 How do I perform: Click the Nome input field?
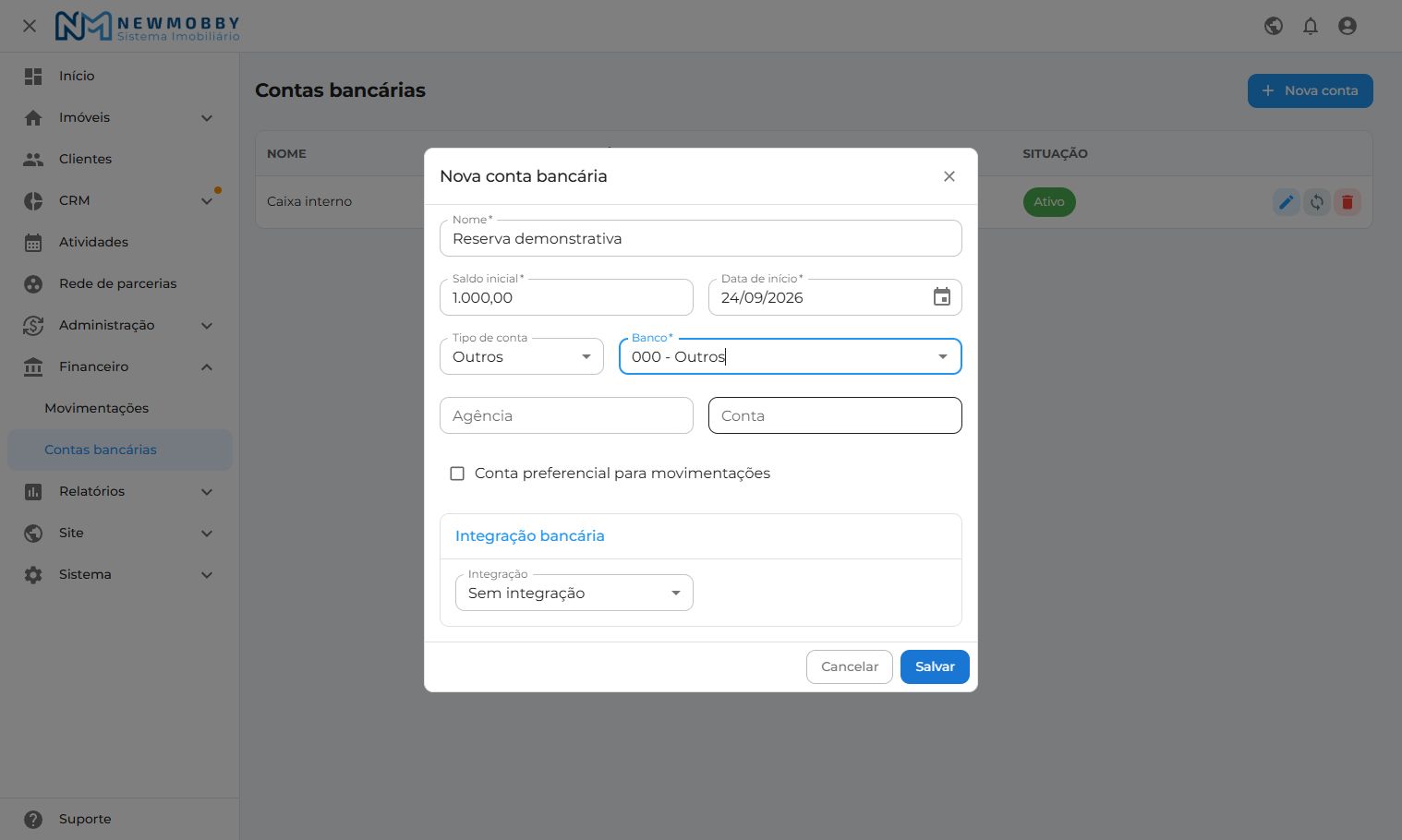point(701,238)
